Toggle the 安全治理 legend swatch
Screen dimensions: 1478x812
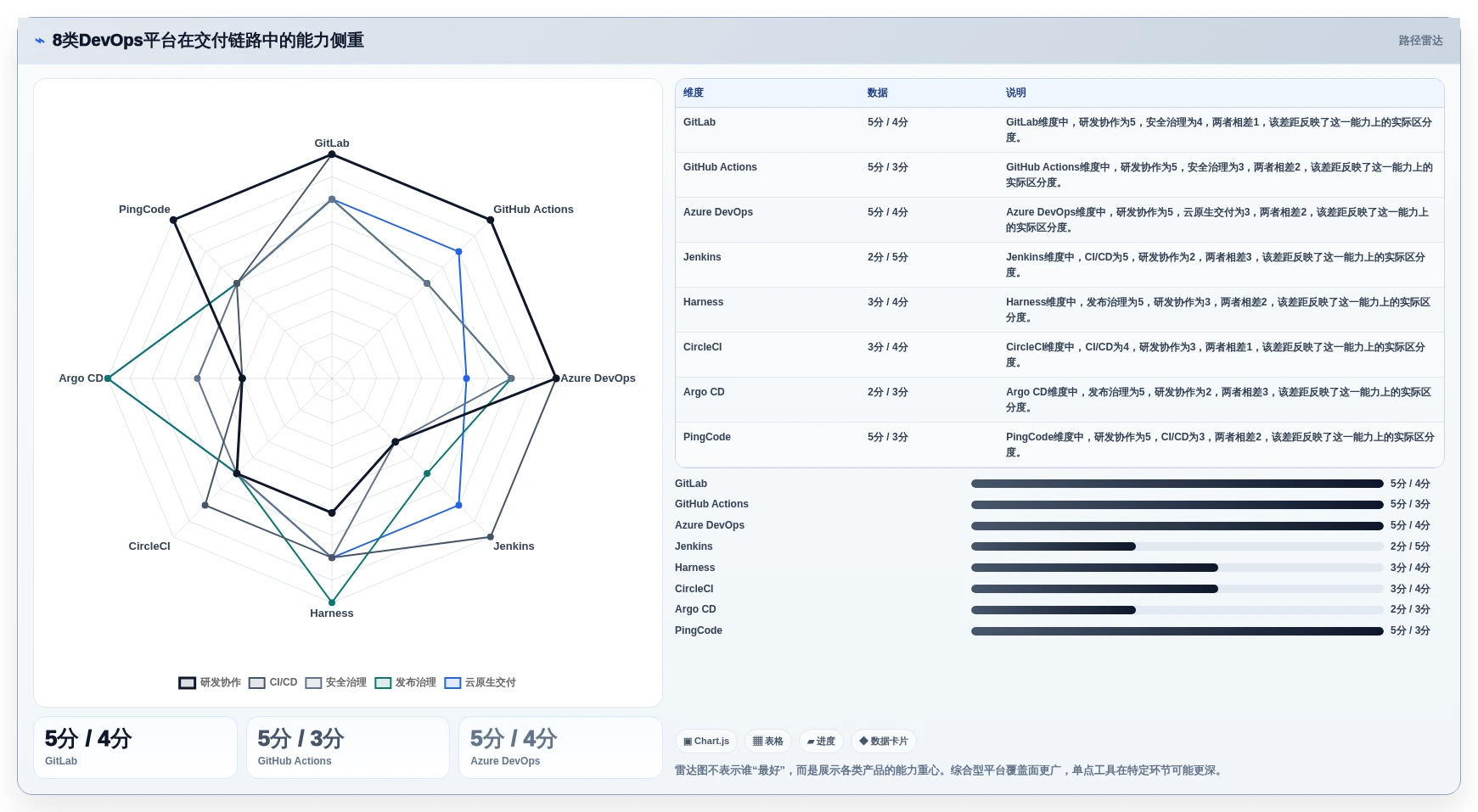313,683
